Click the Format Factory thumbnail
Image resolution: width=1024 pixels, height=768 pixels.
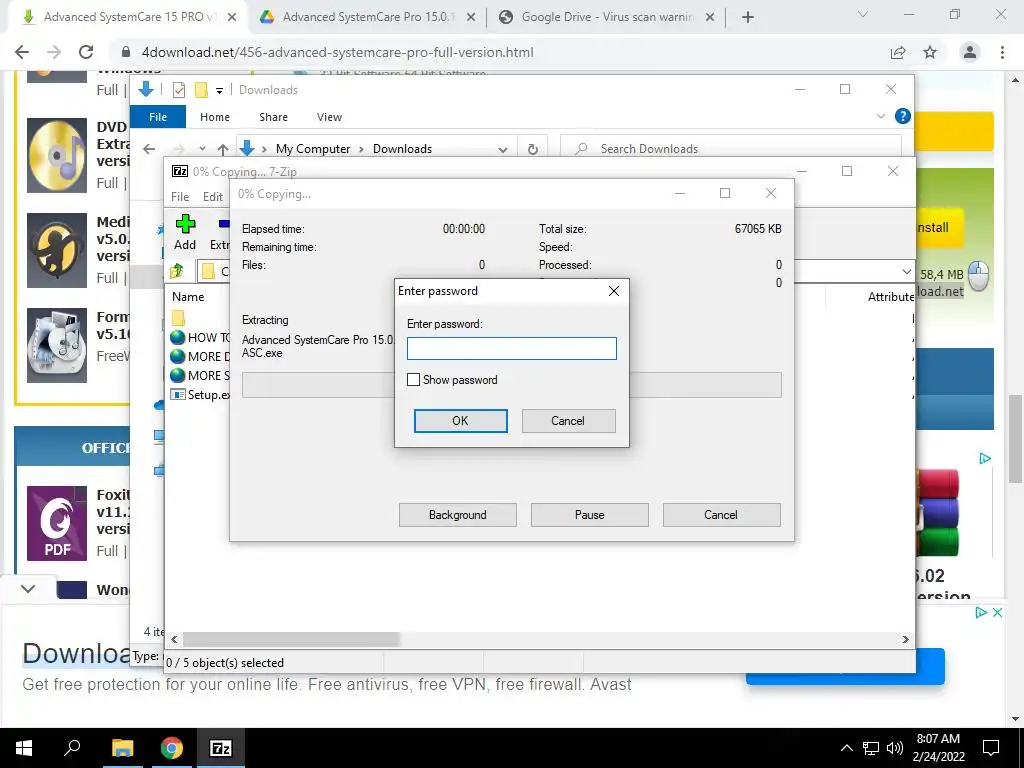click(x=57, y=345)
